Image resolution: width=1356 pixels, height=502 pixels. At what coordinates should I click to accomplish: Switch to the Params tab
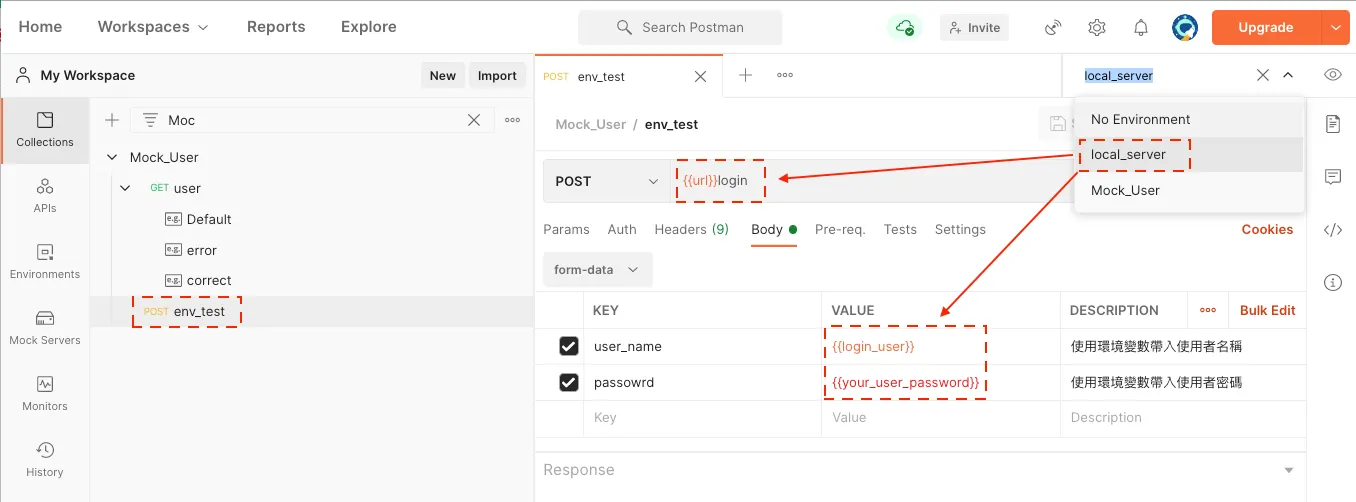click(566, 229)
